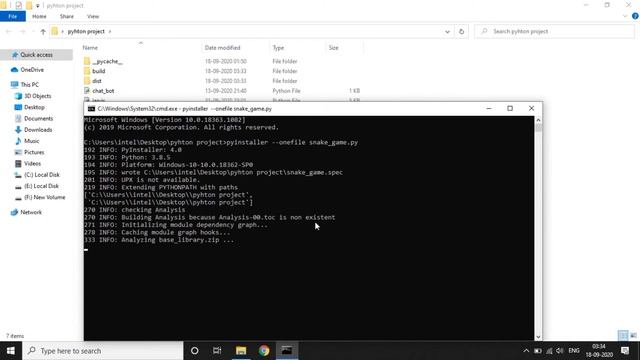The height and width of the screenshot is (360, 640).
Task: Select the dist folder
Action: [x=97, y=81]
